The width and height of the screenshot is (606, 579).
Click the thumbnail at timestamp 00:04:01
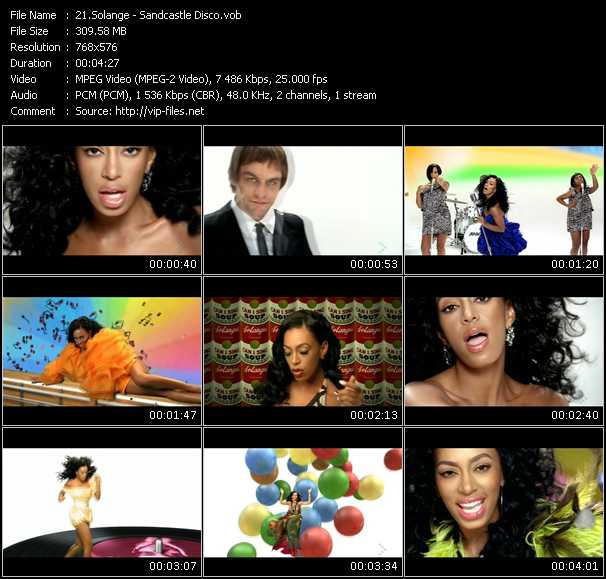tap(504, 502)
